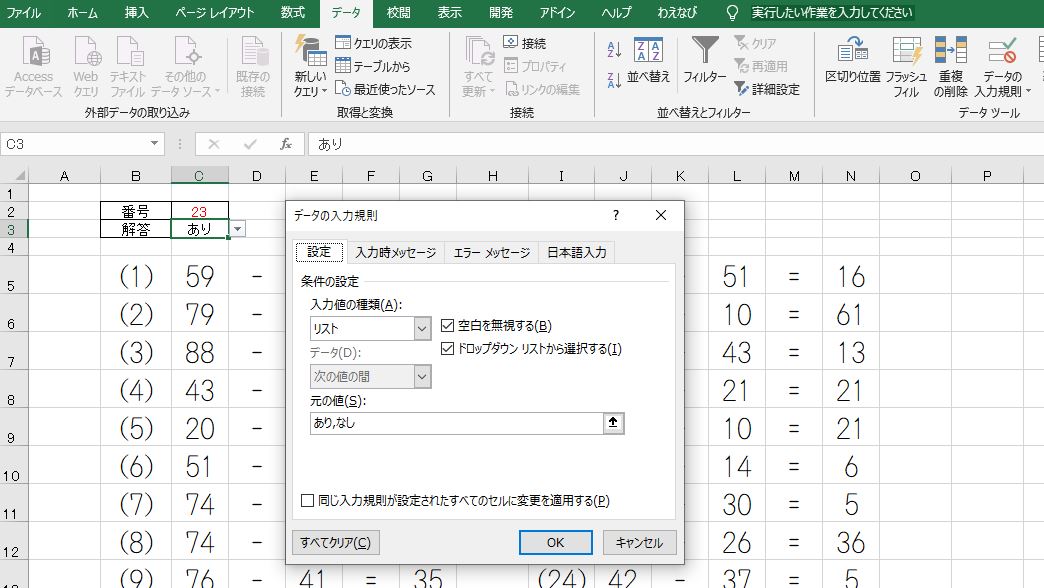This screenshot has height=588, width=1044.
Task: Click OK in the validation dialog
Action: click(x=555, y=542)
